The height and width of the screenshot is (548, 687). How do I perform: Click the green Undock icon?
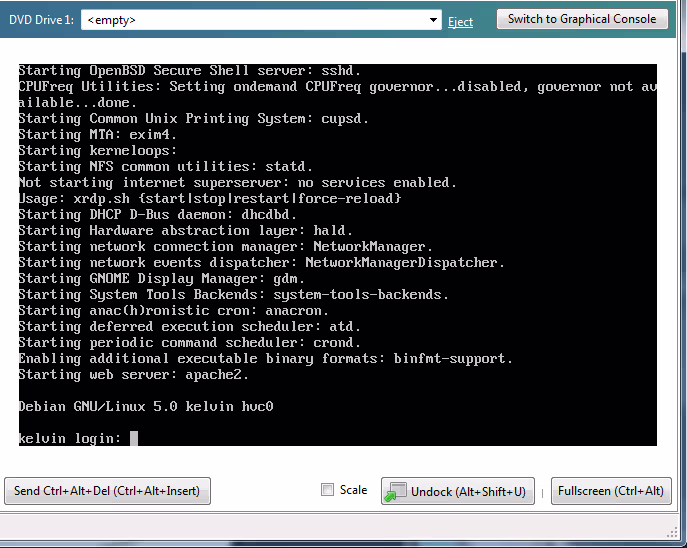tap(396, 491)
